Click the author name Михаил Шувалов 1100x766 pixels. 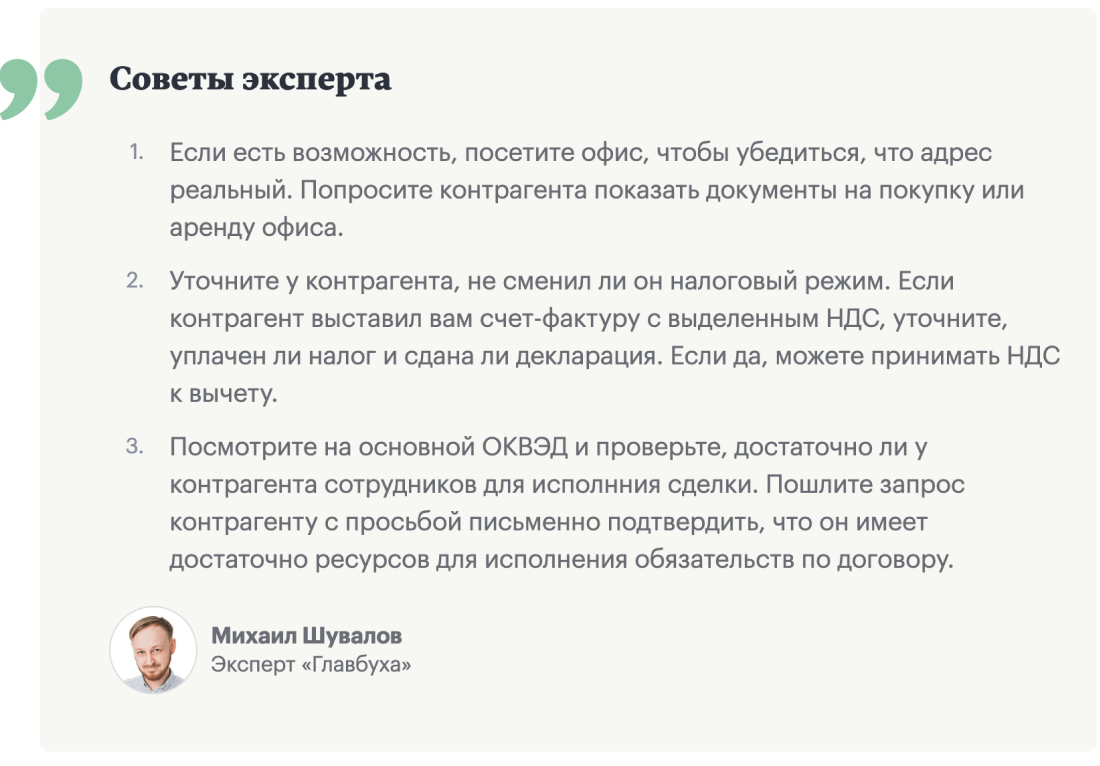click(306, 637)
